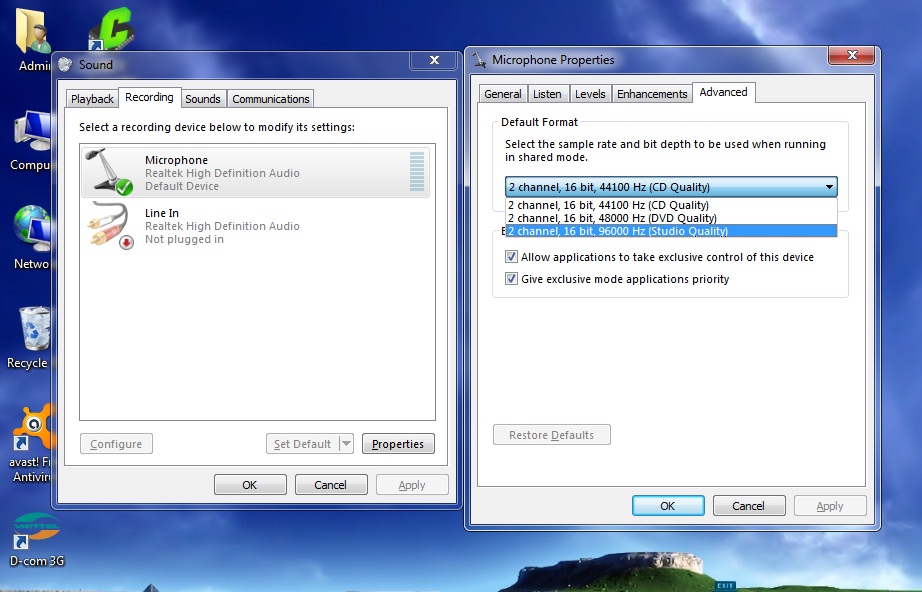Click Cancel in Microphone Properties

click(x=749, y=506)
